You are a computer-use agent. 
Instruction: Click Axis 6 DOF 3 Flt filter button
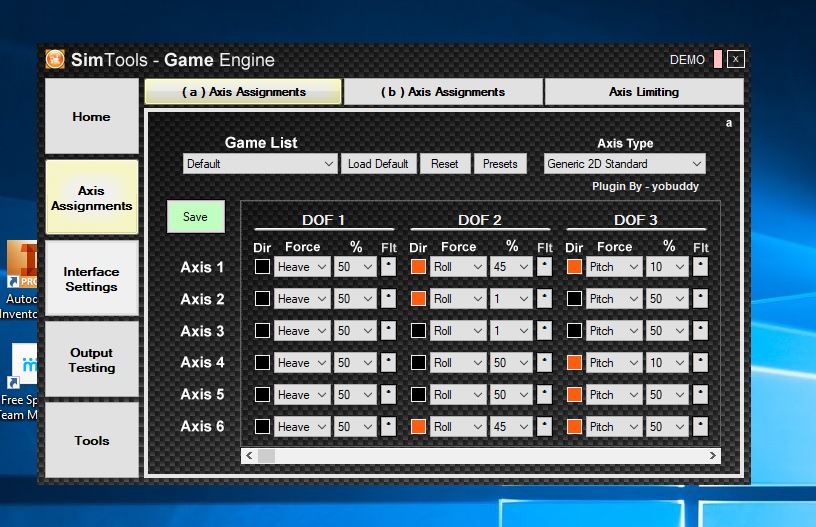[x=700, y=427]
